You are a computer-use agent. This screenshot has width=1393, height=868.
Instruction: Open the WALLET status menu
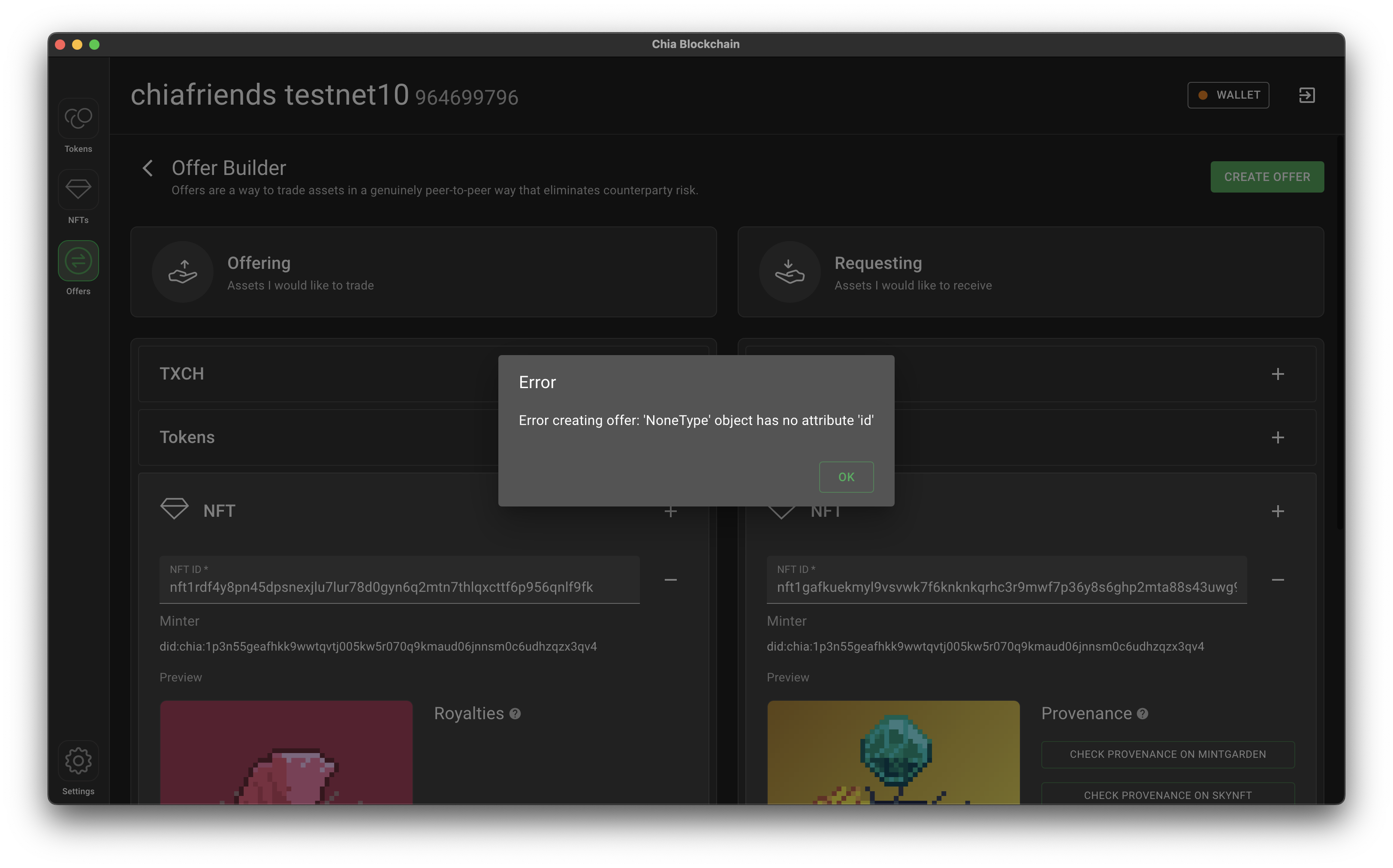click(1228, 95)
